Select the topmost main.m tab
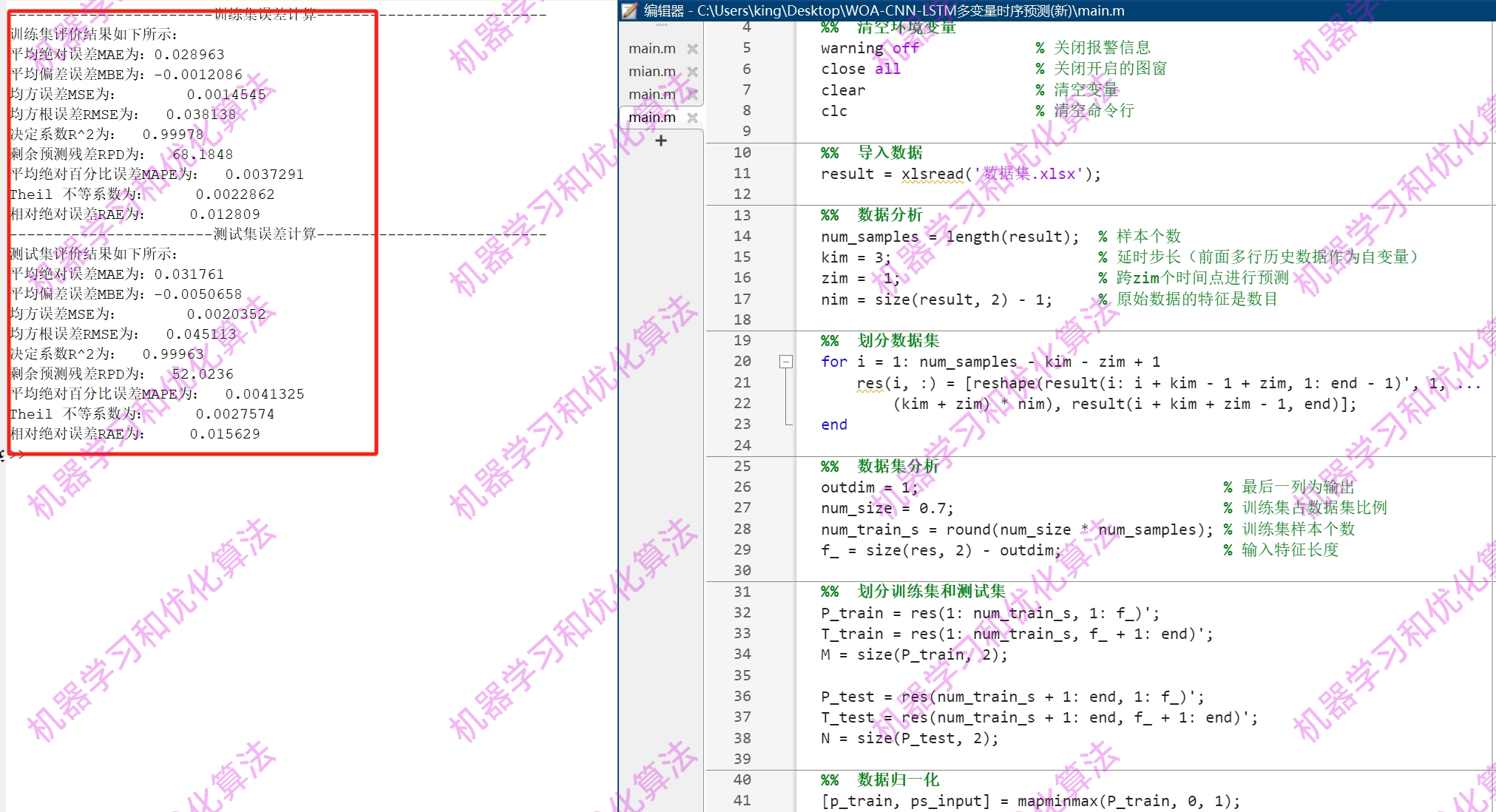Image resolution: width=1496 pixels, height=812 pixels. point(651,49)
